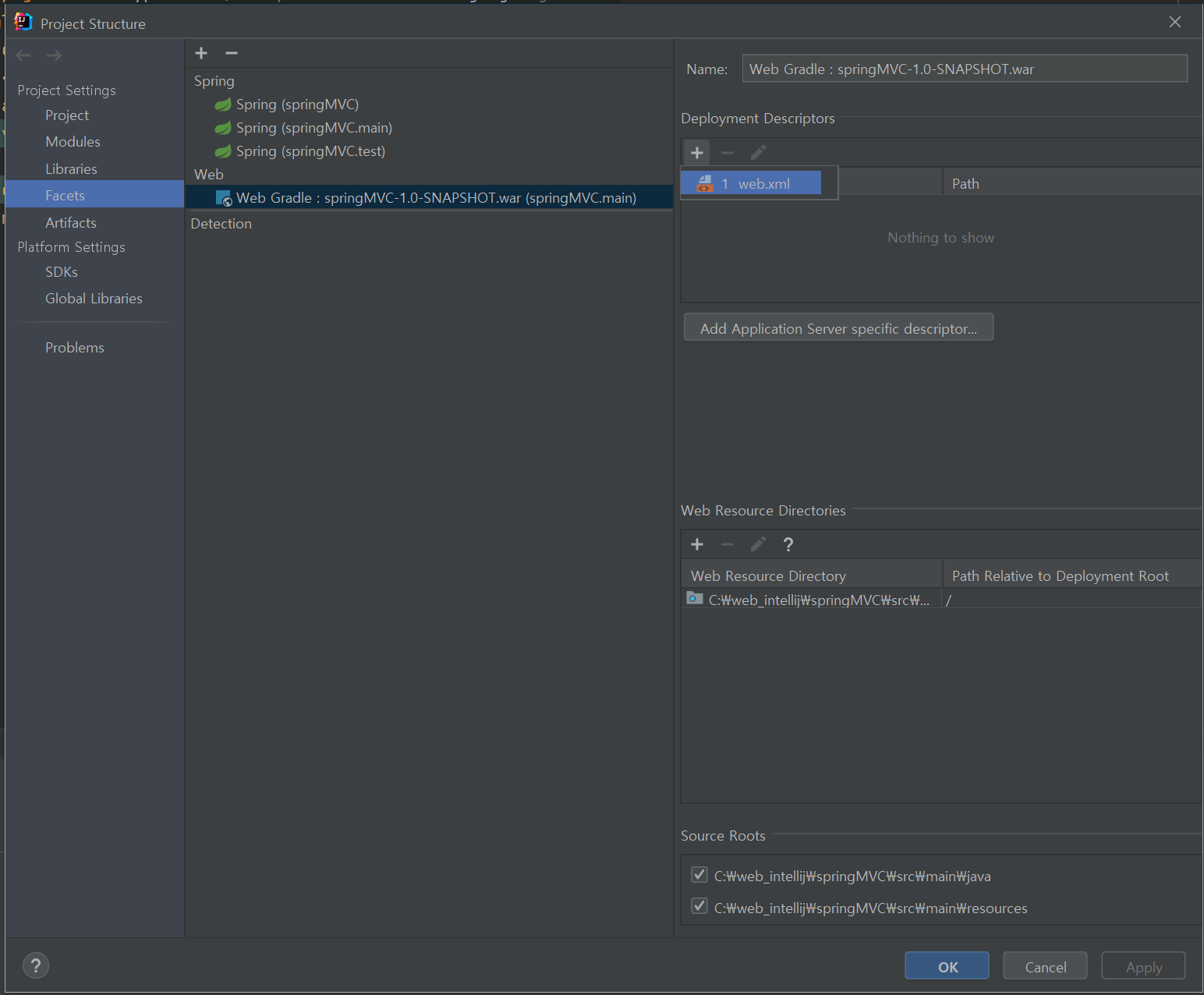Select Web Gradle springMVC-1.0-SNAPSHOT.war facet
1204x995 pixels.
pos(430,198)
